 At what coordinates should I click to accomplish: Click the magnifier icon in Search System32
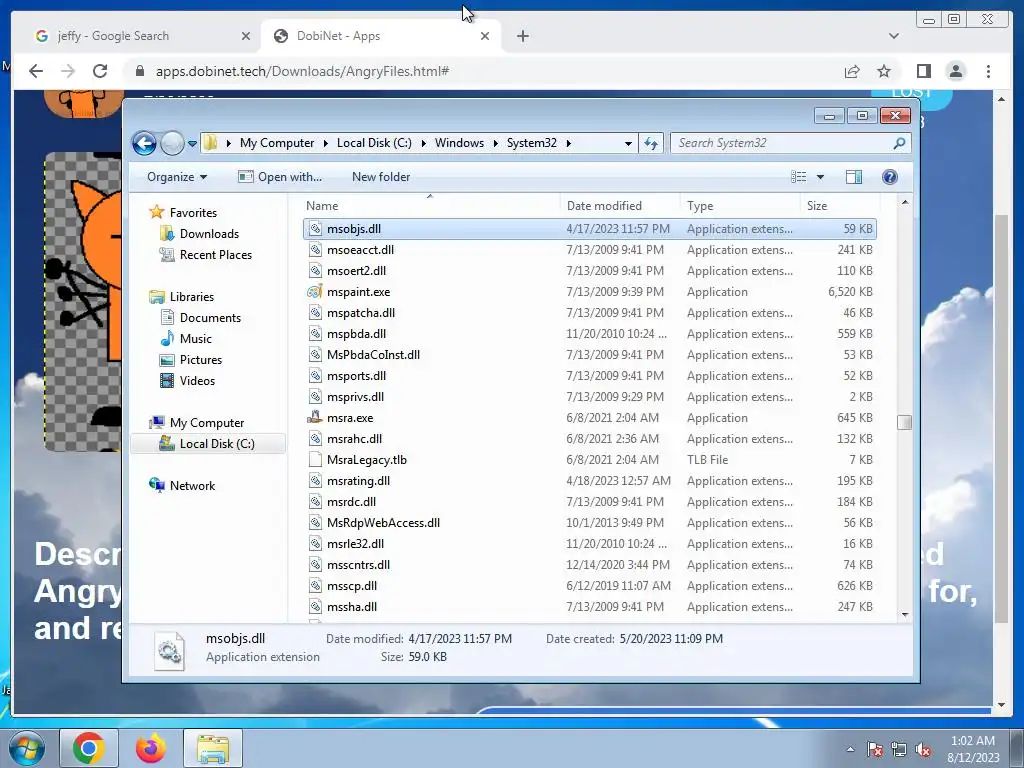pyautogui.click(x=899, y=143)
